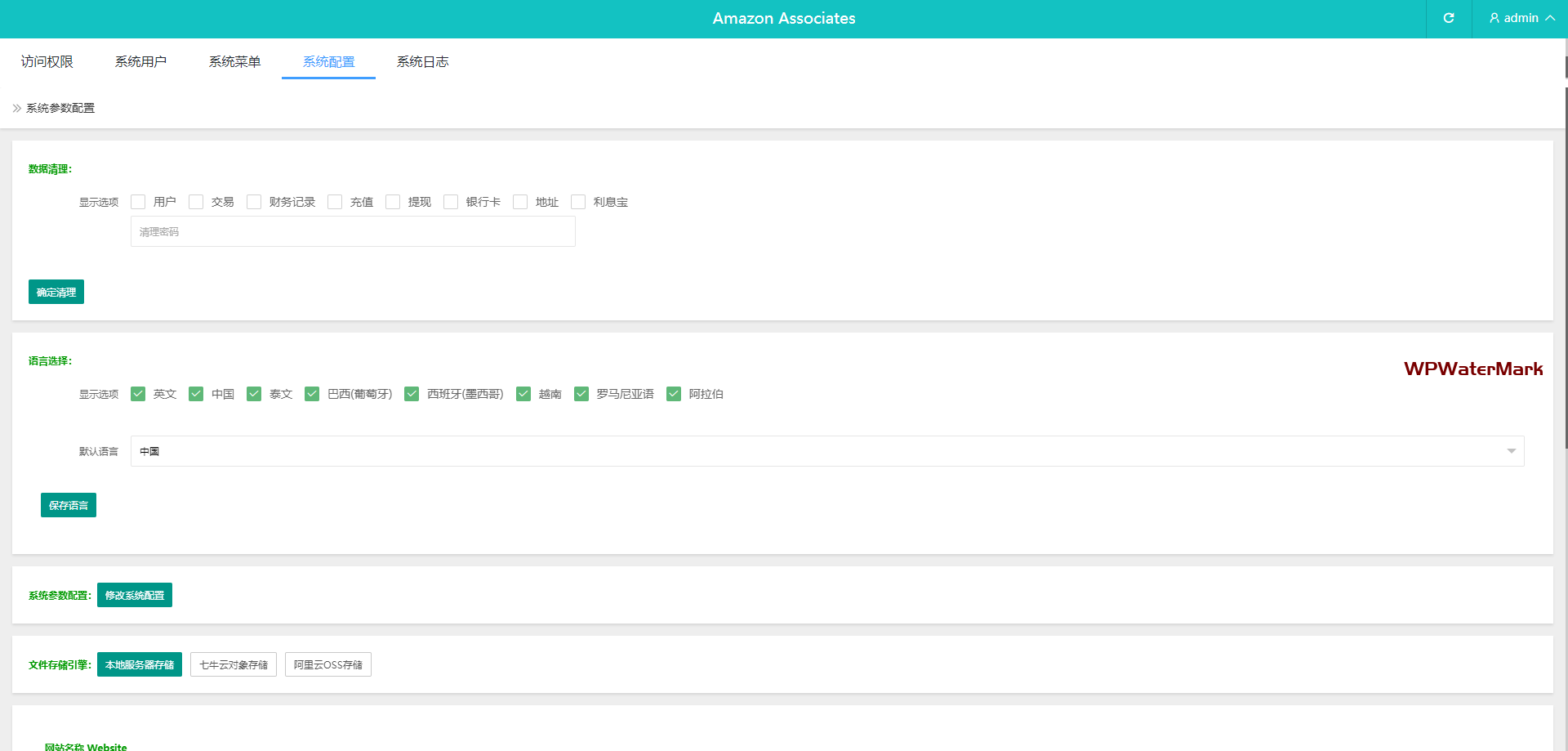Click the breadcrumb double-arrow icon
1568x751 pixels.
coord(16,108)
